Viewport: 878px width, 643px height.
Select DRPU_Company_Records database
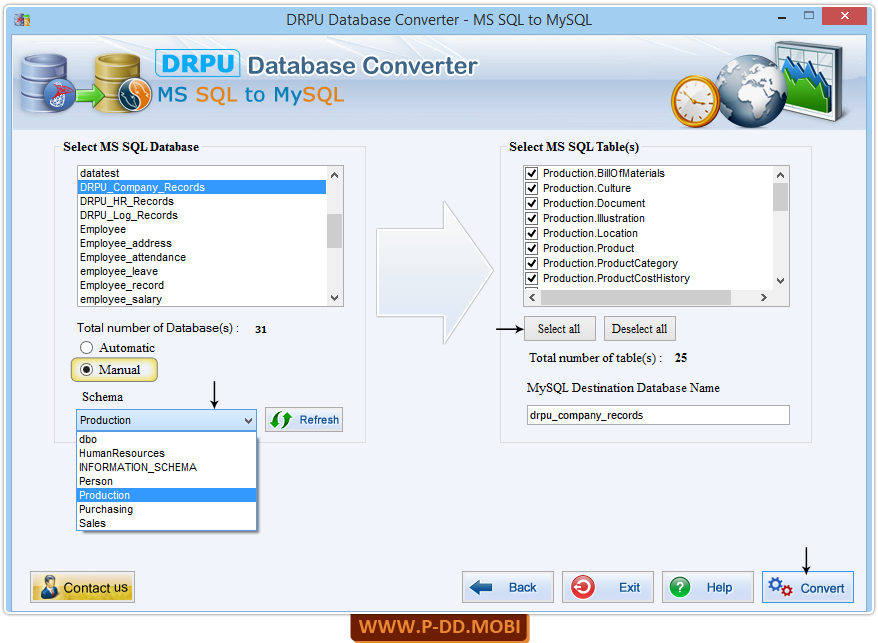coord(202,187)
